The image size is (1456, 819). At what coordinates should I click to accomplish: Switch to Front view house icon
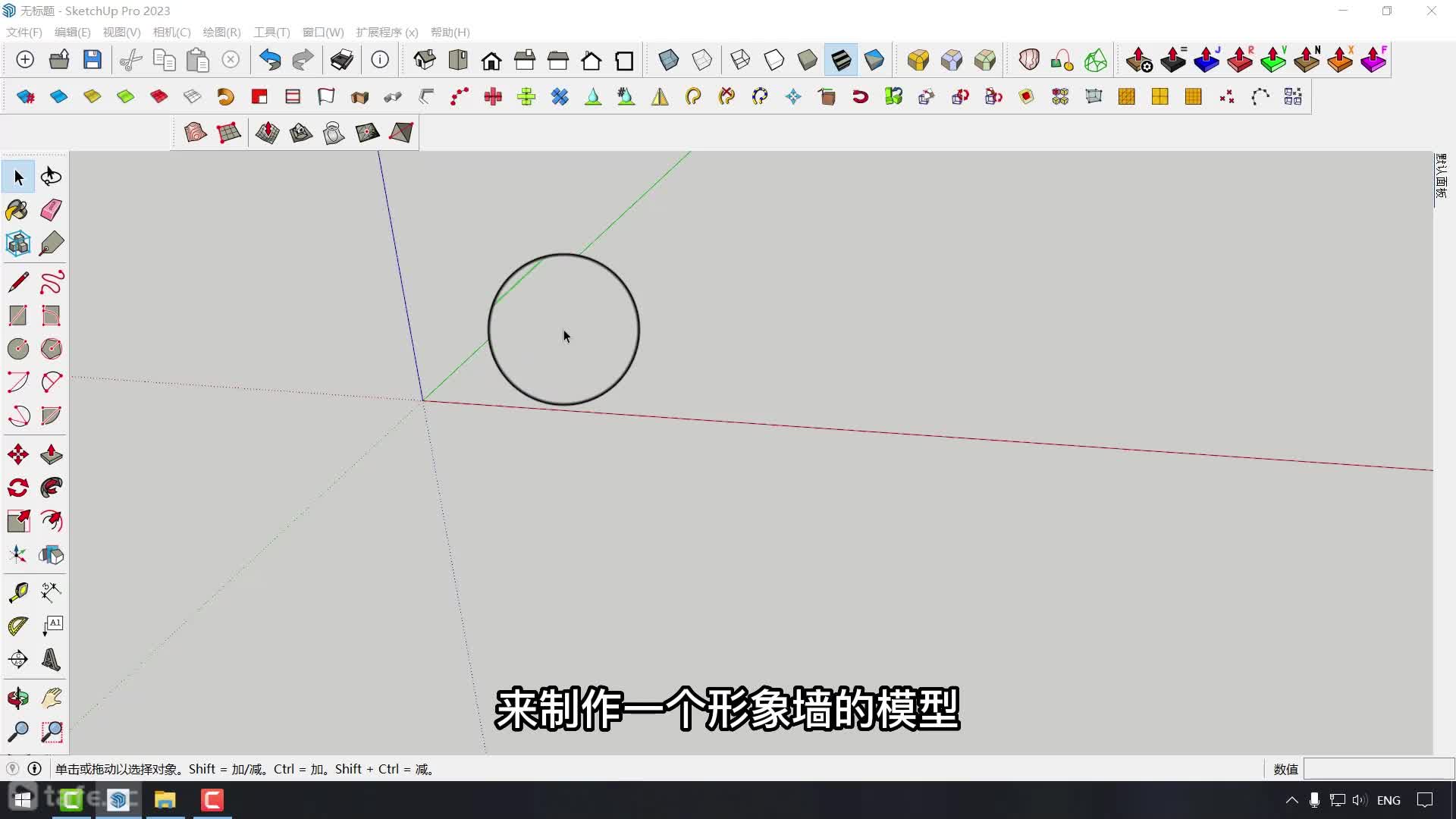click(491, 60)
